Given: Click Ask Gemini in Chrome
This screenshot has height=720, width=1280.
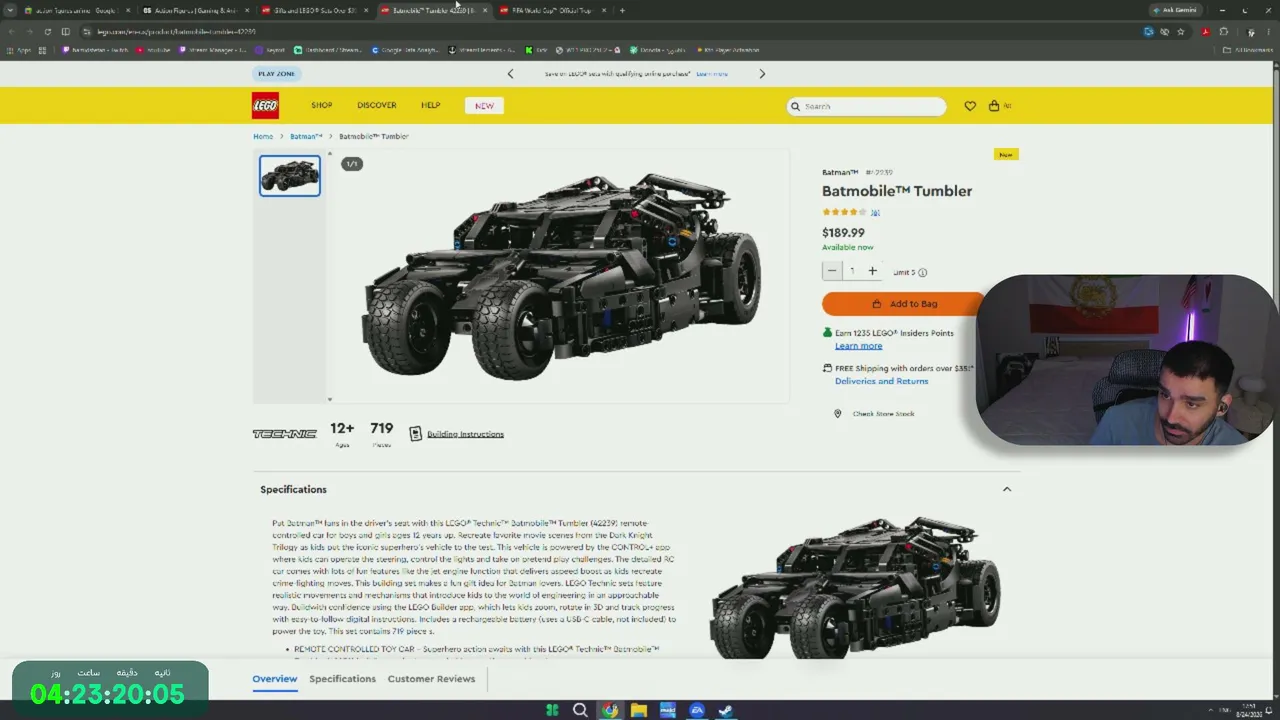Looking at the screenshot, I should pos(1175,10).
